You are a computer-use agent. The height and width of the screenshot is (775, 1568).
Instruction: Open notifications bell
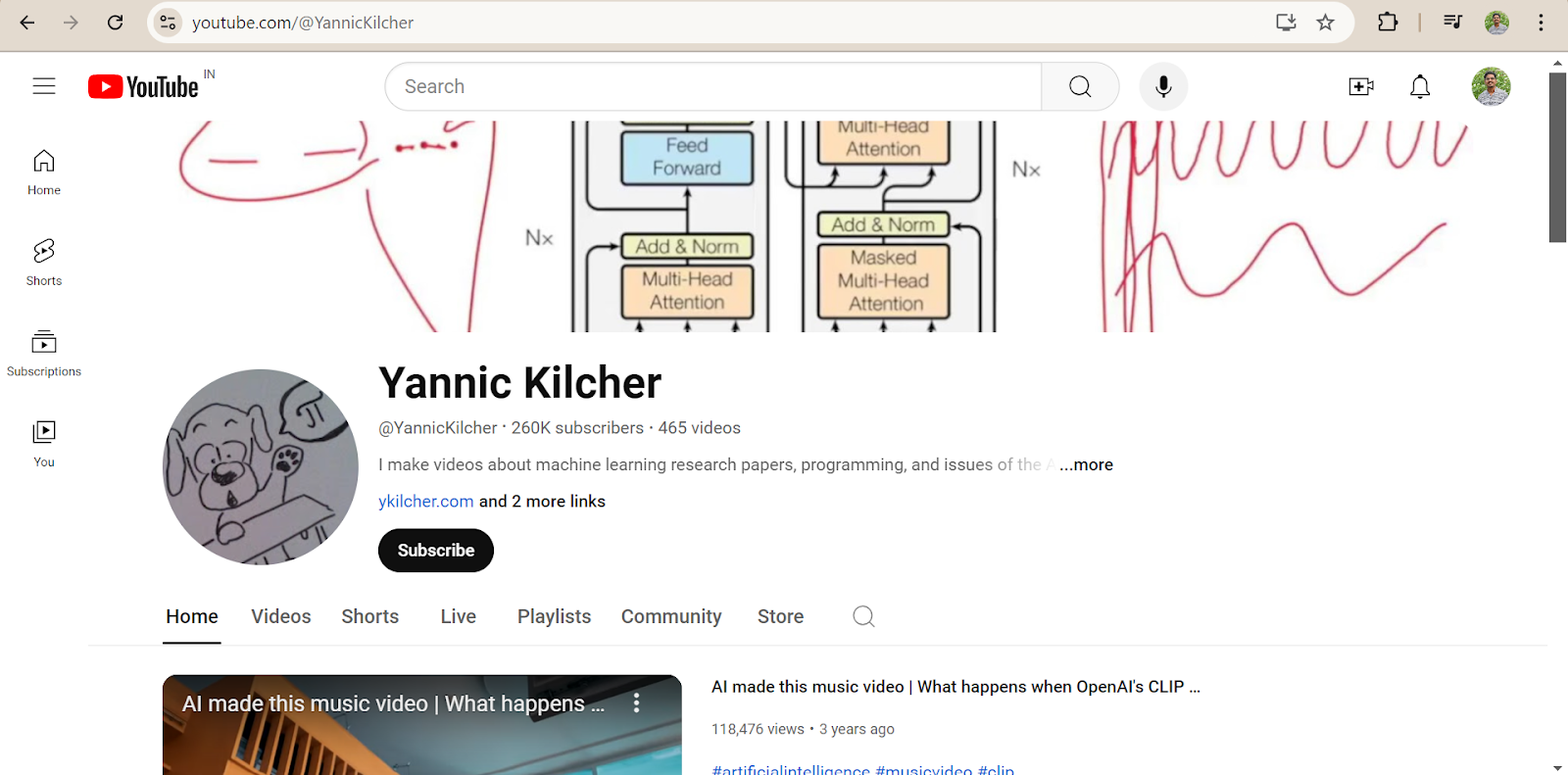pyautogui.click(x=1420, y=86)
